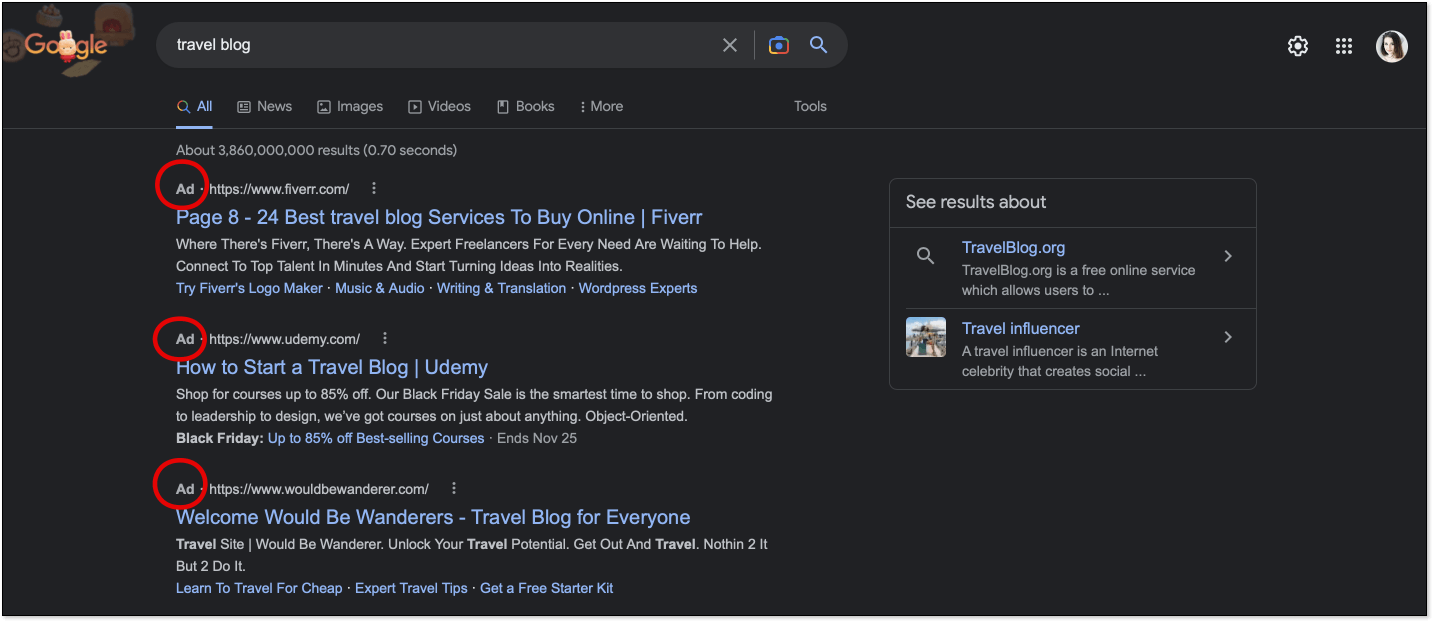1433x622 pixels.
Task: Open the Expert Travel Tips sitelink
Action: tap(411, 588)
